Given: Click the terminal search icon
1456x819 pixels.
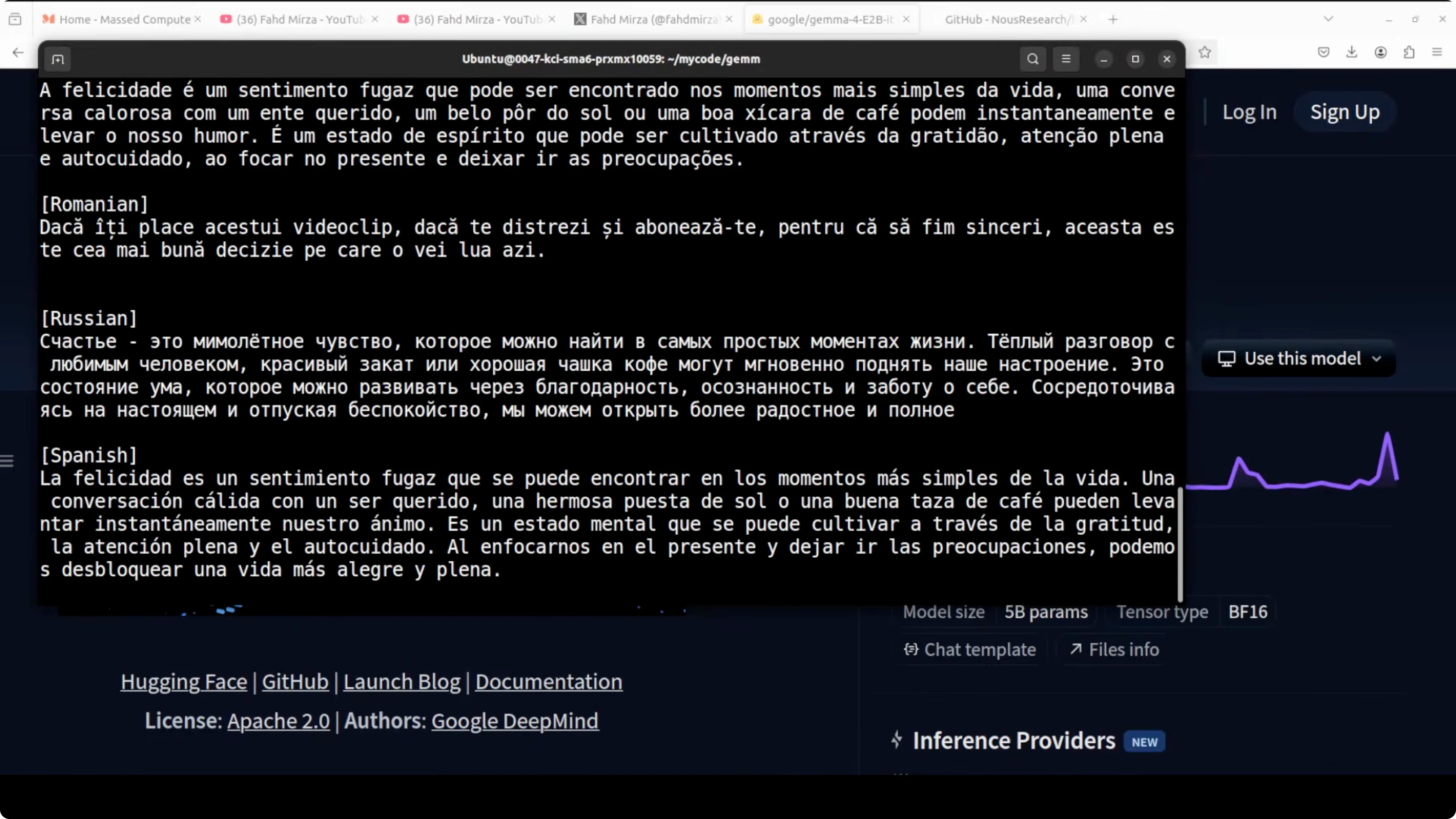Looking at the screenshot, I should point(1032,59).
